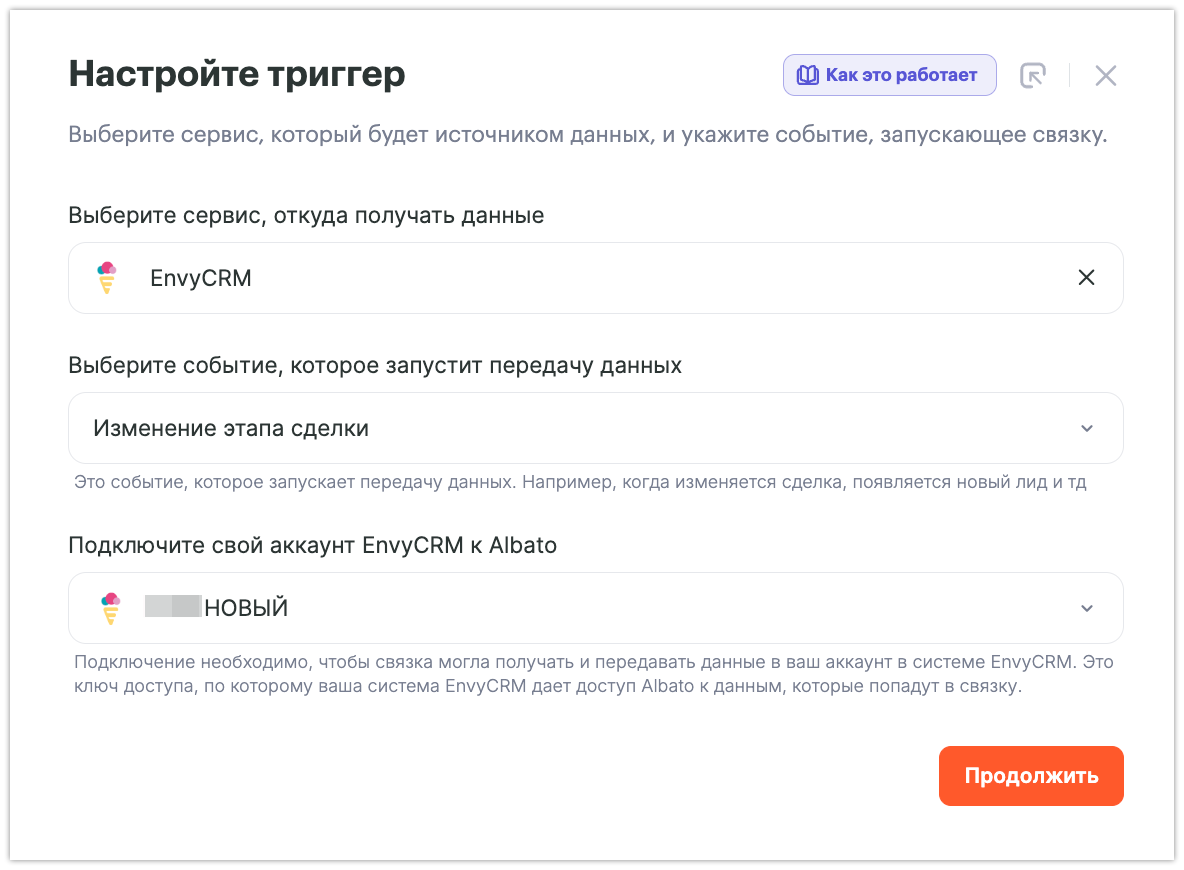Click the label "Выберите событие, которое запустит передачу данных"
Screen dimensions: 1184x870
pyautogui.click(x=375, y=365)
